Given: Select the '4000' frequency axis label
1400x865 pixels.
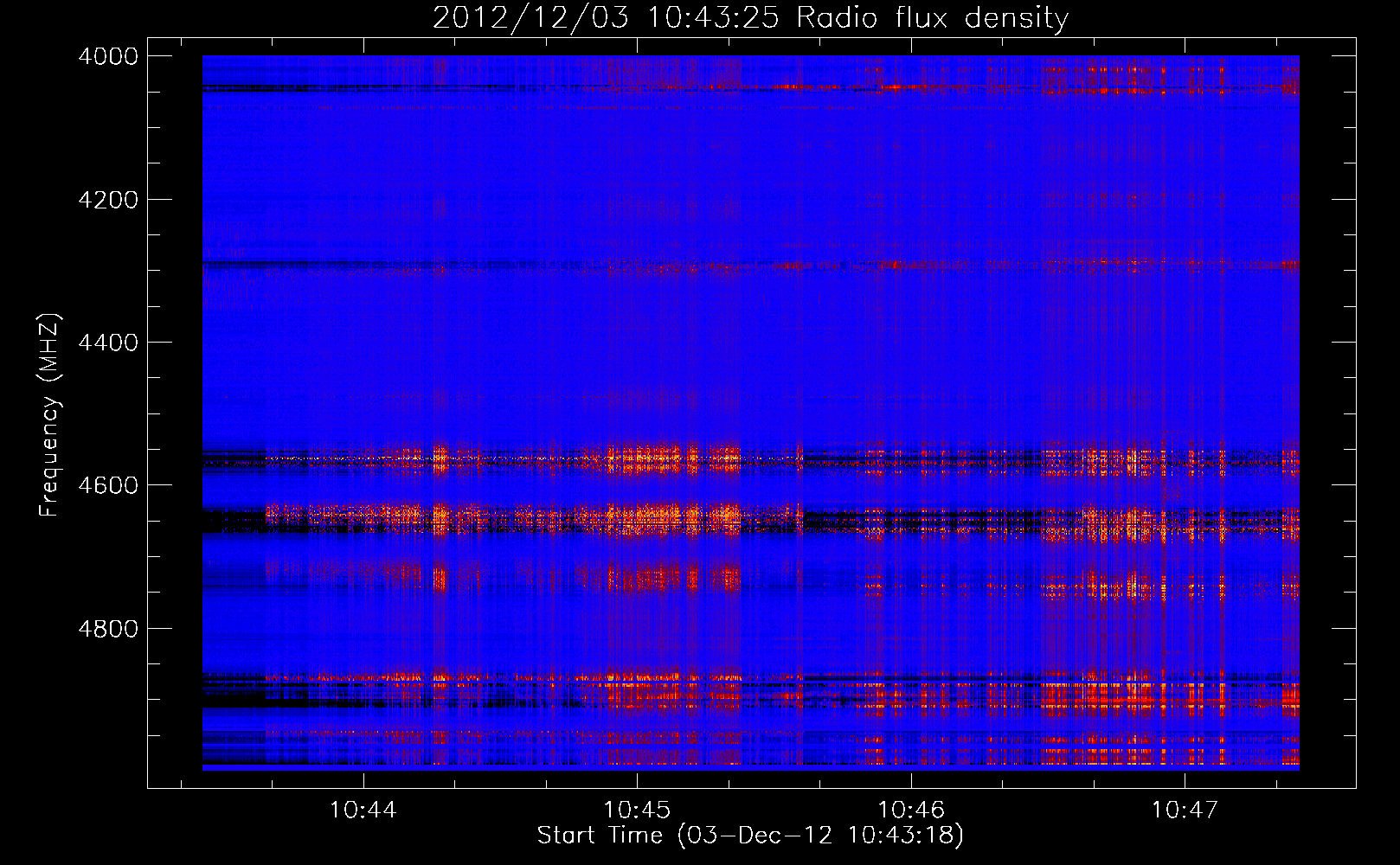Looking at the screenshot, I should [108, 56].
